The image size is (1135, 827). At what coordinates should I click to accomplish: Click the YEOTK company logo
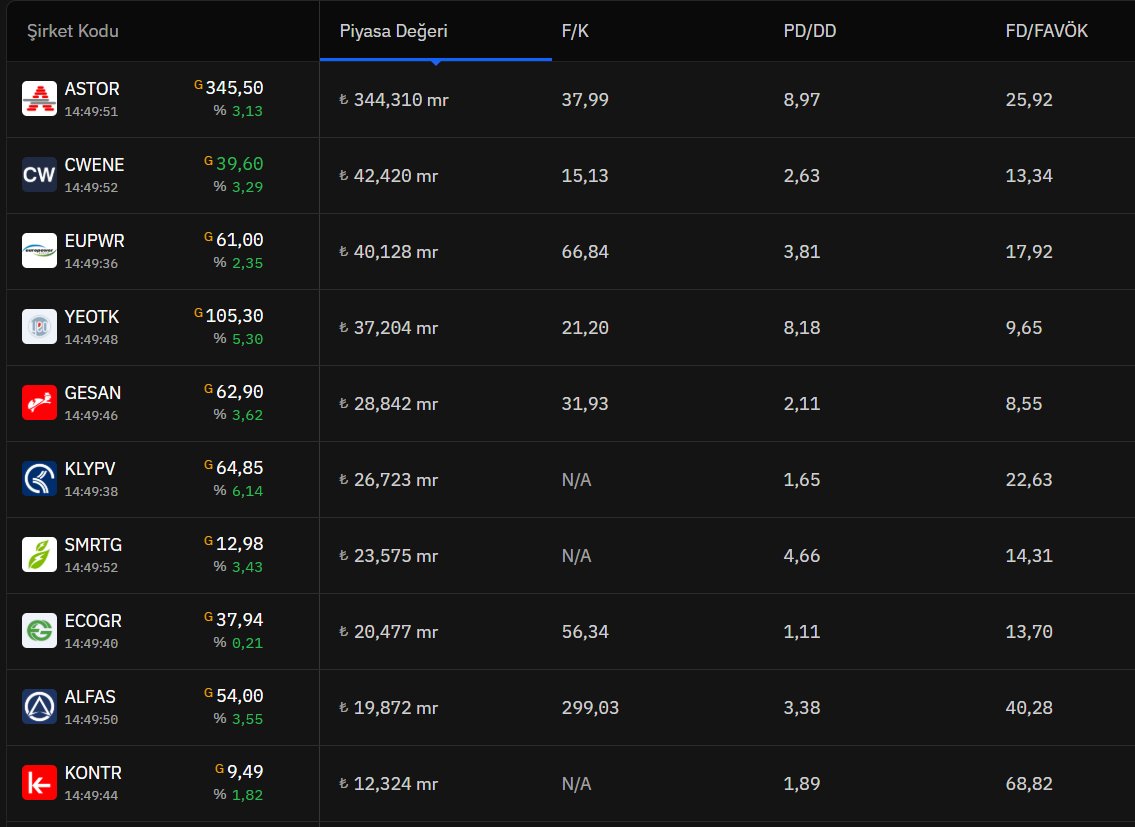[39, 327]
